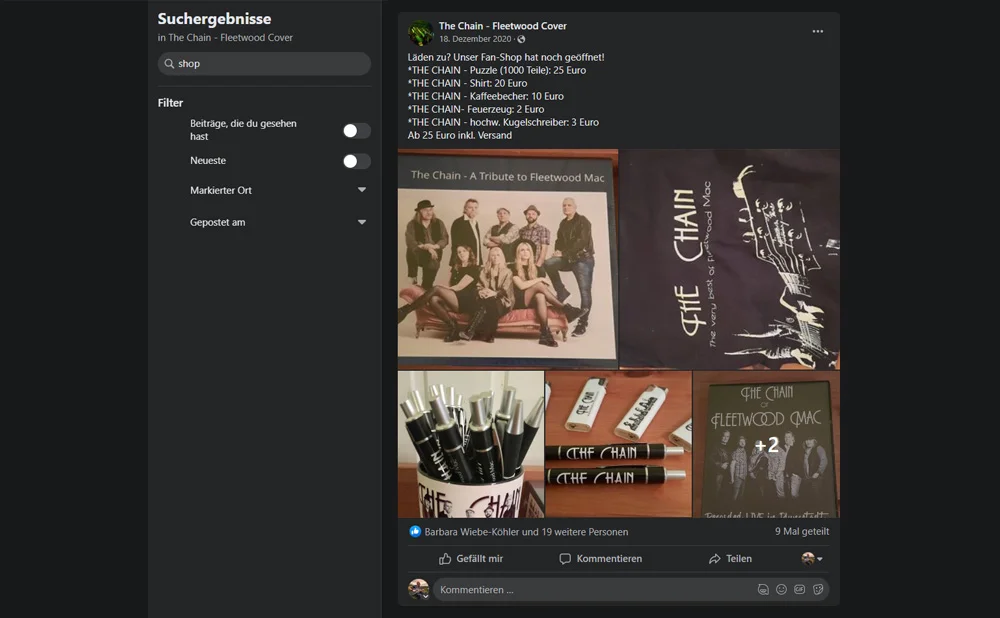Viewport: 1000px width, 618px height.
Task: Open the 18. Dezember 2020 timestamp link
Action: pos(475,39)
